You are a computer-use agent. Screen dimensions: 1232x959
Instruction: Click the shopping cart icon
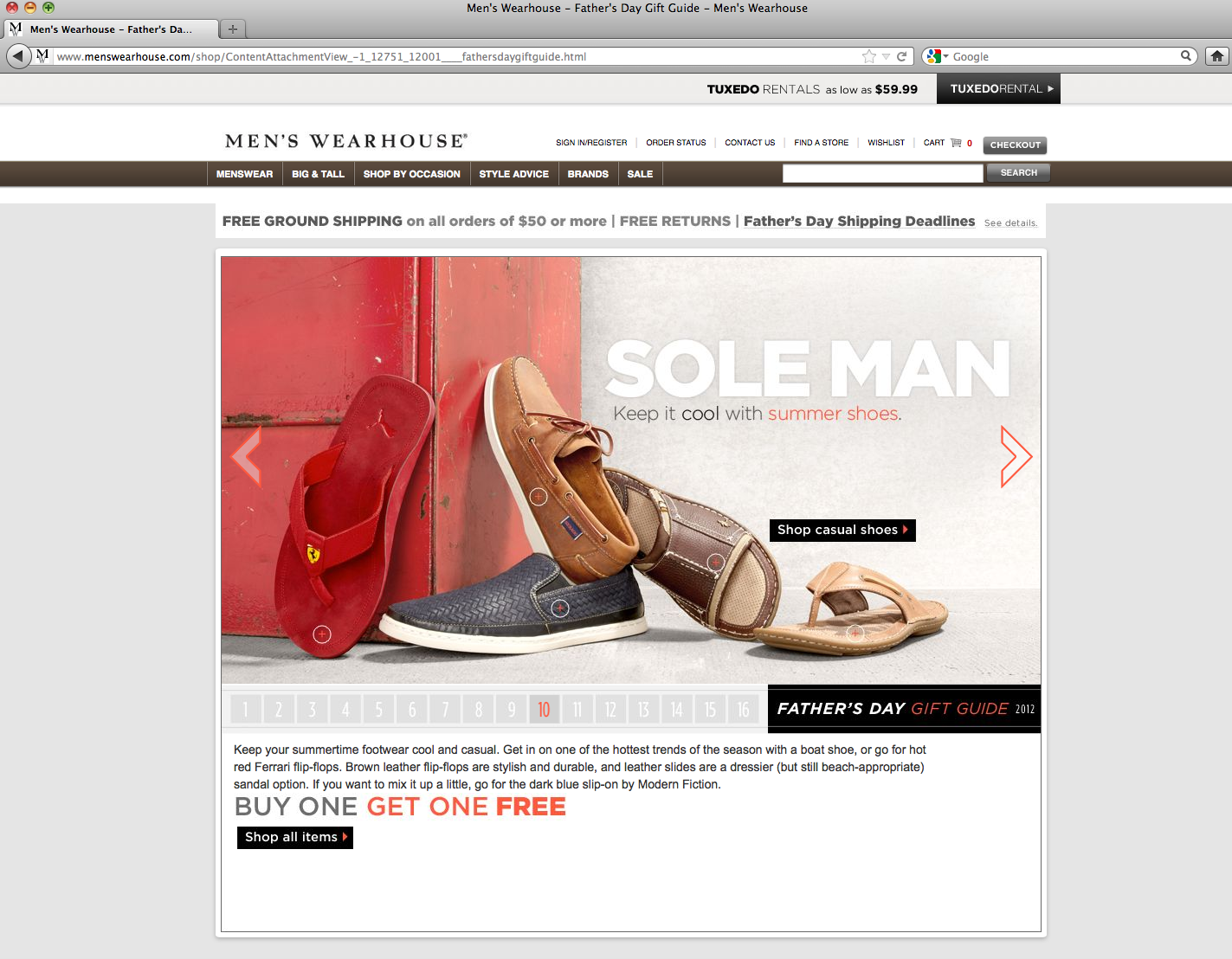956,142
